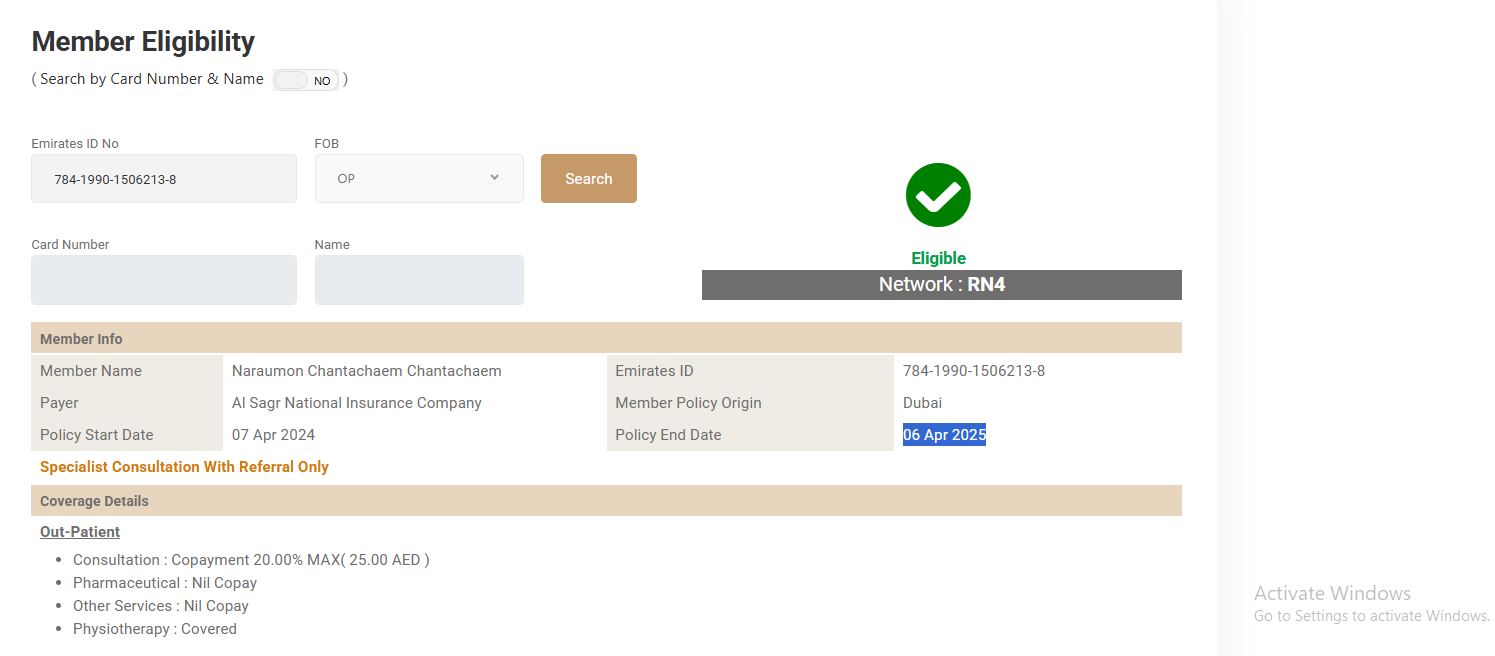Click the Network RN4 banner
Viewport: 1495px width, 656px height.
[941, 285]
